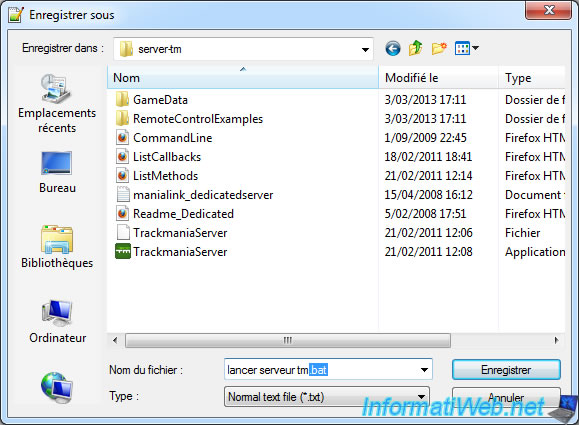Select the blank TrackmaniaServer Fichier icon
Viewport: 579px width, 425px height.
tap(122, 233)
